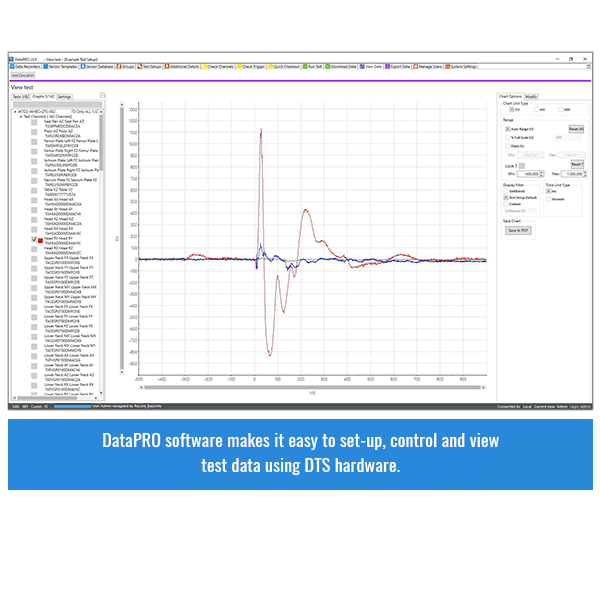Viewport: 600px width, 600px height.
Task: Collapse the Test Channels tree node
Action: tap(21, 117)
